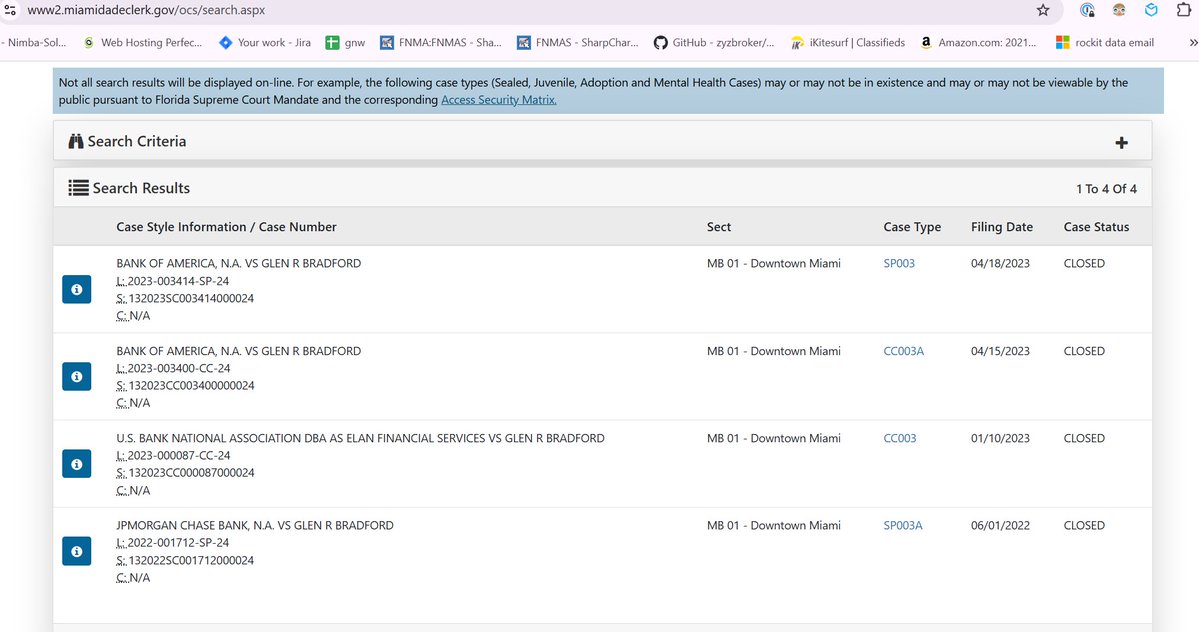Open info for Bank of America SP-24 case
This screenshot has height=632, width=1199.
pos(76,290)
